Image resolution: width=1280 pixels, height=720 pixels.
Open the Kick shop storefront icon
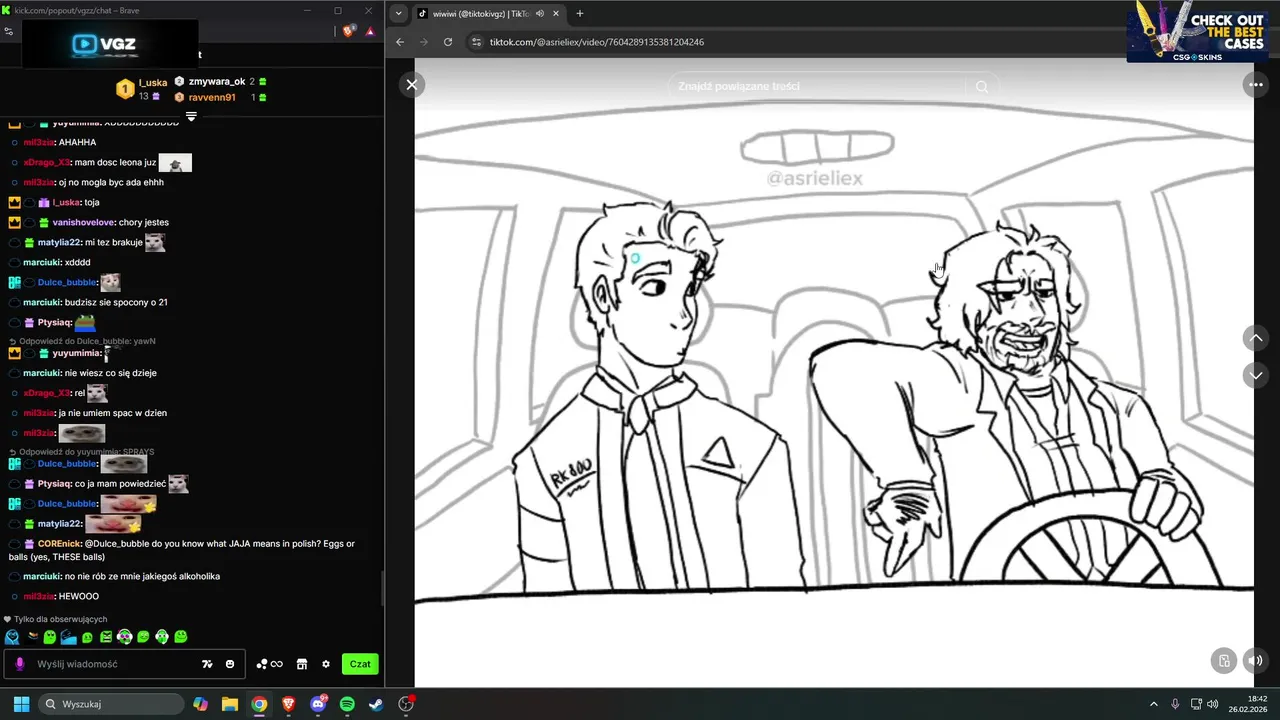tap(301, 664)
